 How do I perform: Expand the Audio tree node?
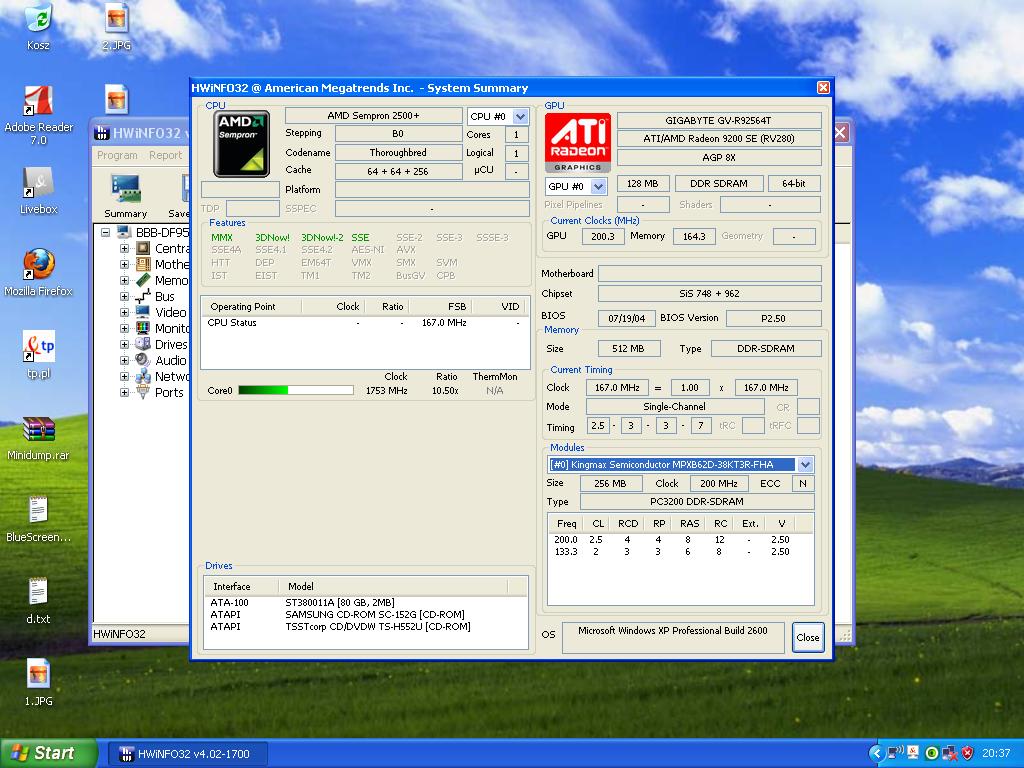(x=124, y=360)
